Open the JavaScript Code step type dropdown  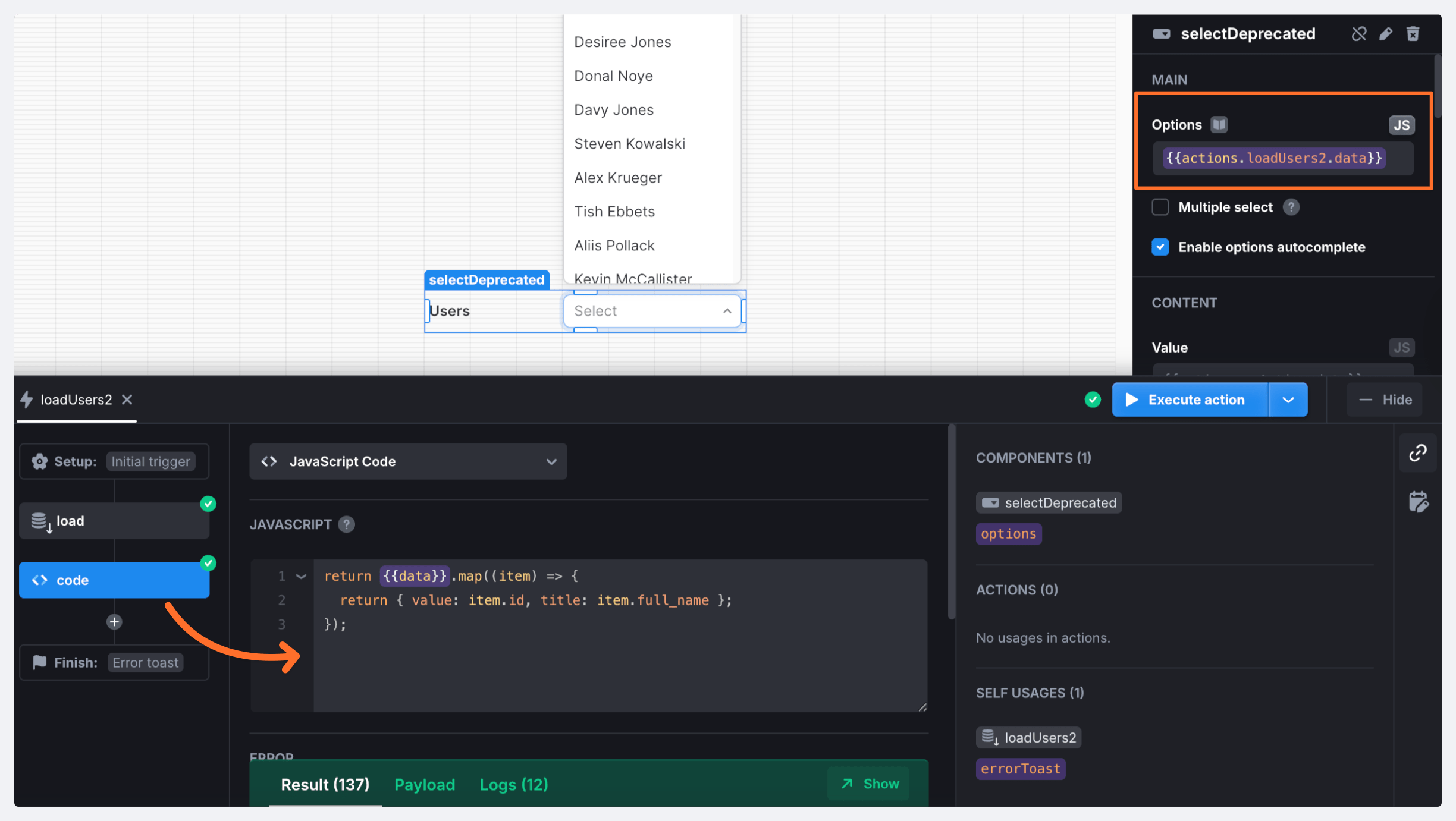(408, 461)
